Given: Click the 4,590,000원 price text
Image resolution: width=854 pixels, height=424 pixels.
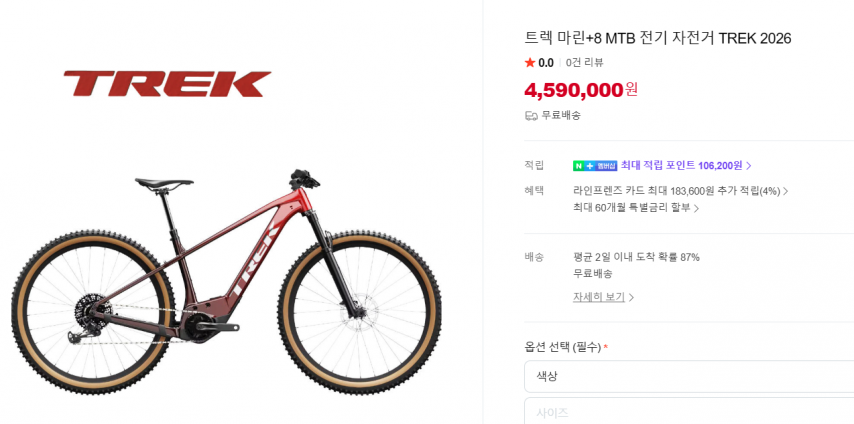Looking at the screenshot, I should click(581, 89).
